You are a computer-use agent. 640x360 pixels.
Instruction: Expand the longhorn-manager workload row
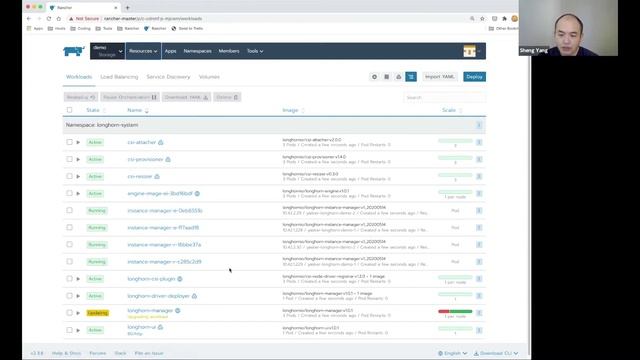click(78, 313)
